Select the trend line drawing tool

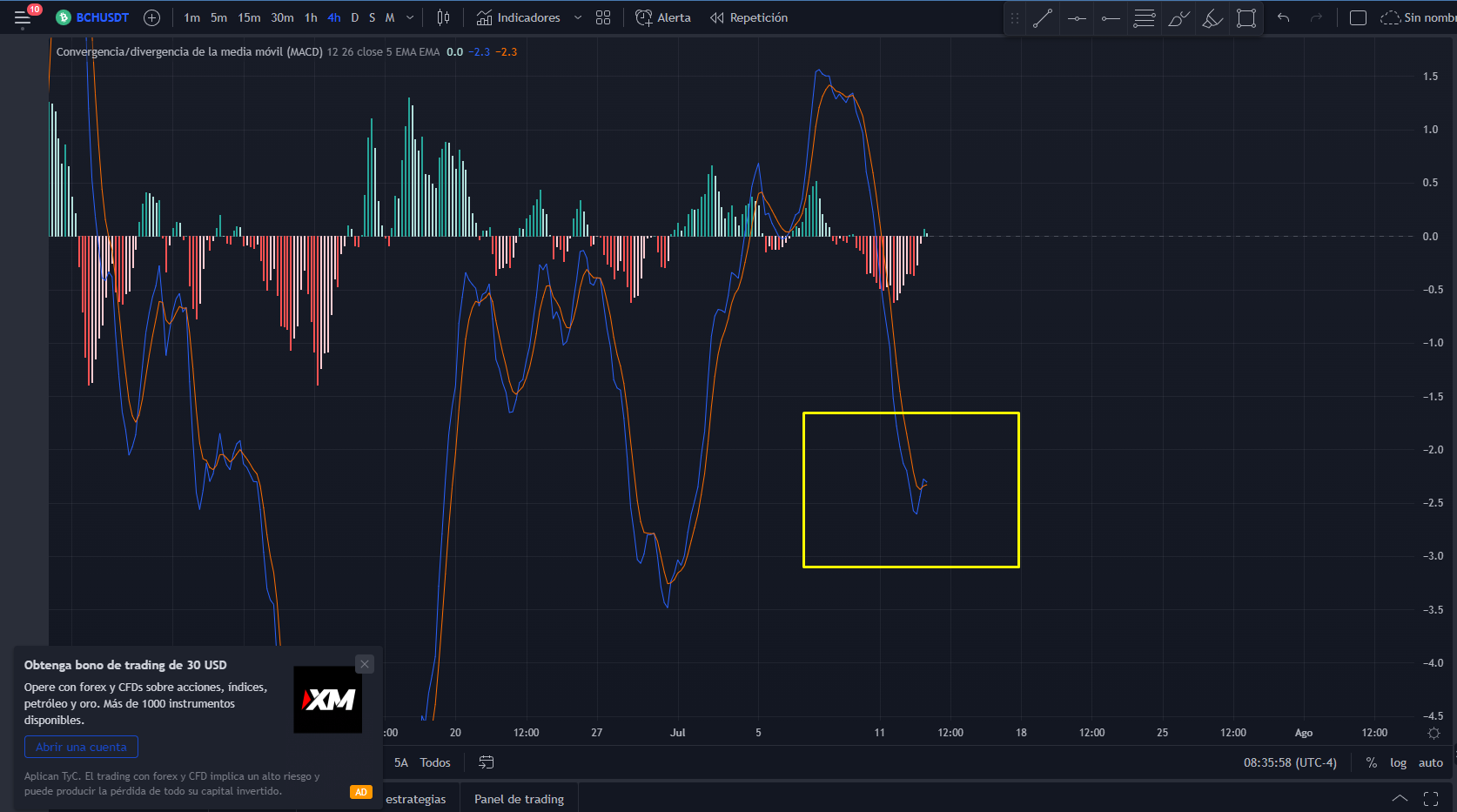pos(1043,18)
